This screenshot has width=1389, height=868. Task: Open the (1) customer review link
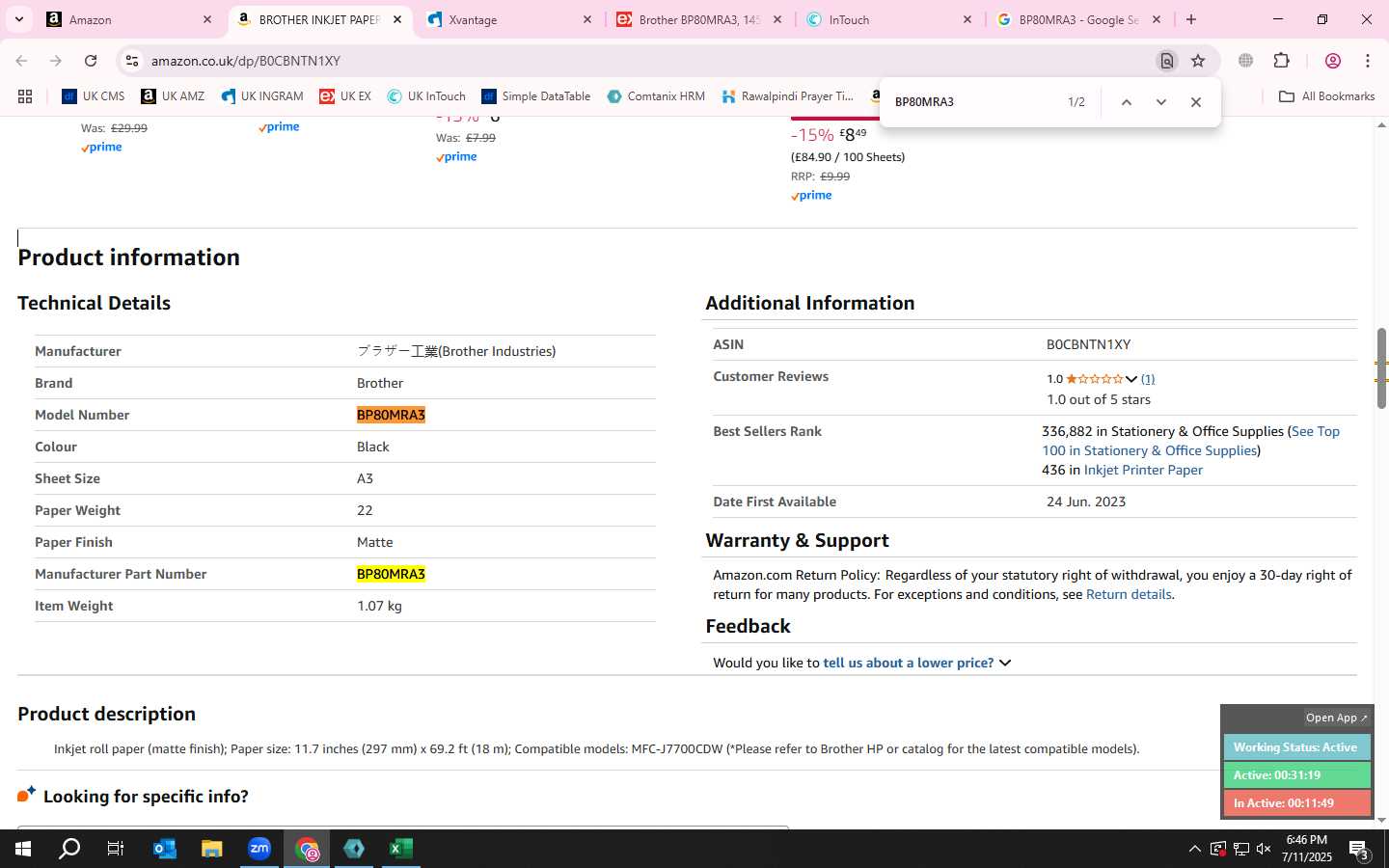[1148, 379]
